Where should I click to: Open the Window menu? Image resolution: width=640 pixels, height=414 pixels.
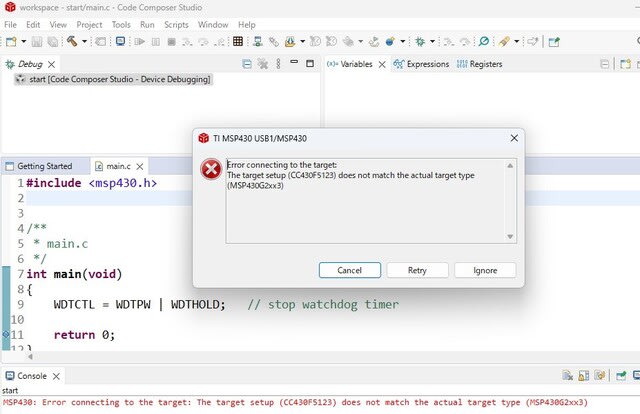(213, 24)
